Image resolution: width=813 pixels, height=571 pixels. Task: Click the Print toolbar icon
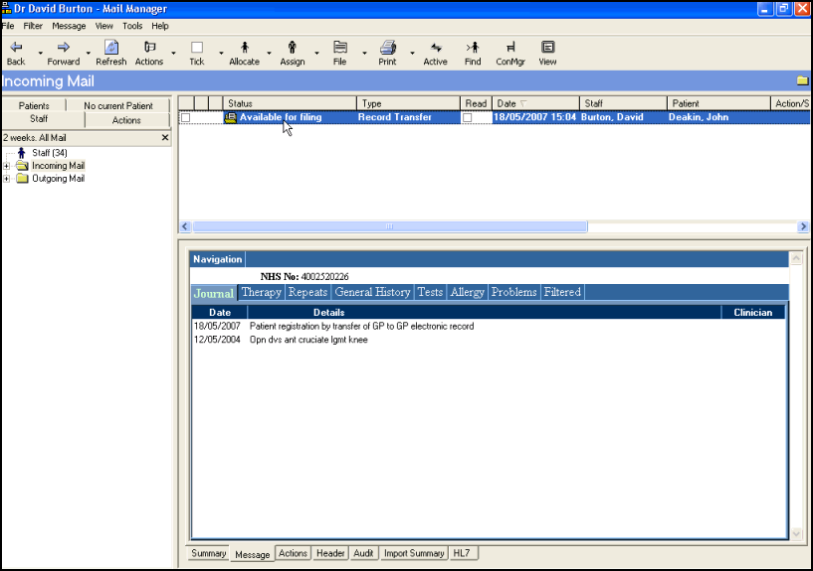pyautogui.click(x=387, y=47)
